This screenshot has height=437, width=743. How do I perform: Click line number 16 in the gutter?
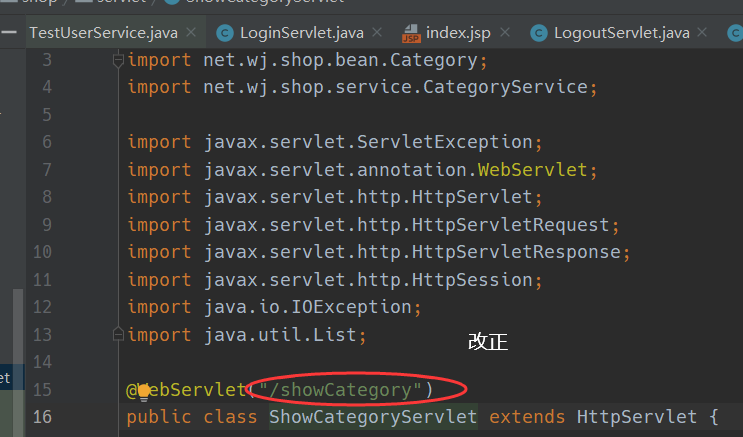coord(42,417)
